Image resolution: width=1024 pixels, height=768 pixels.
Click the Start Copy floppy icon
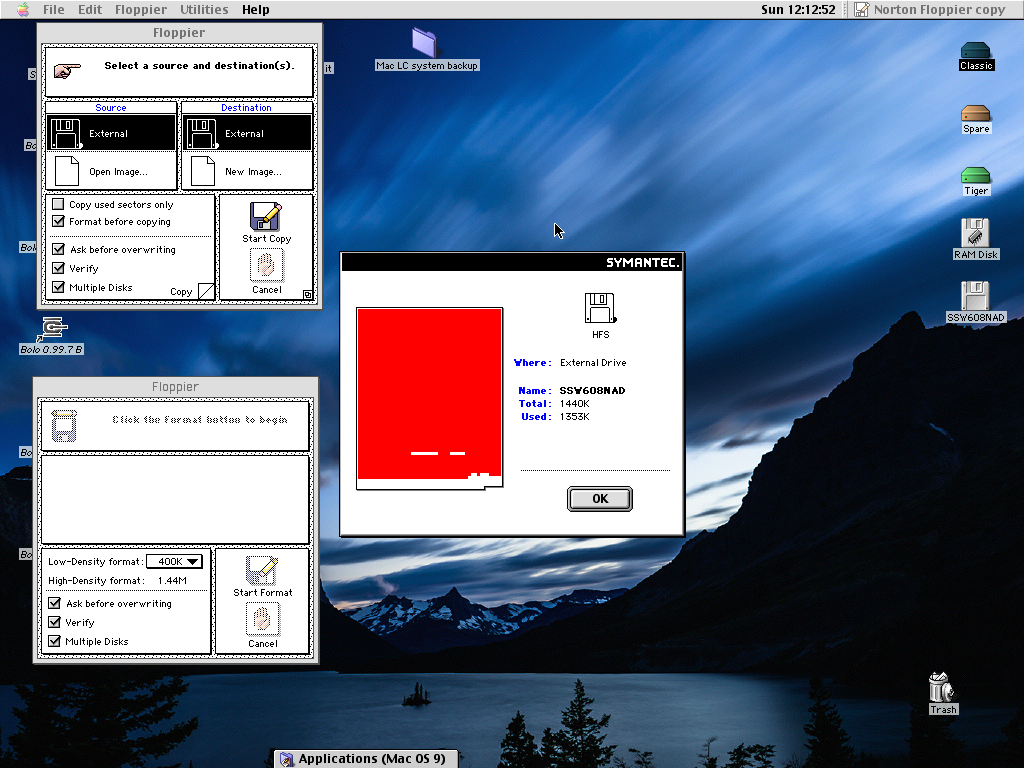[266, 217]
